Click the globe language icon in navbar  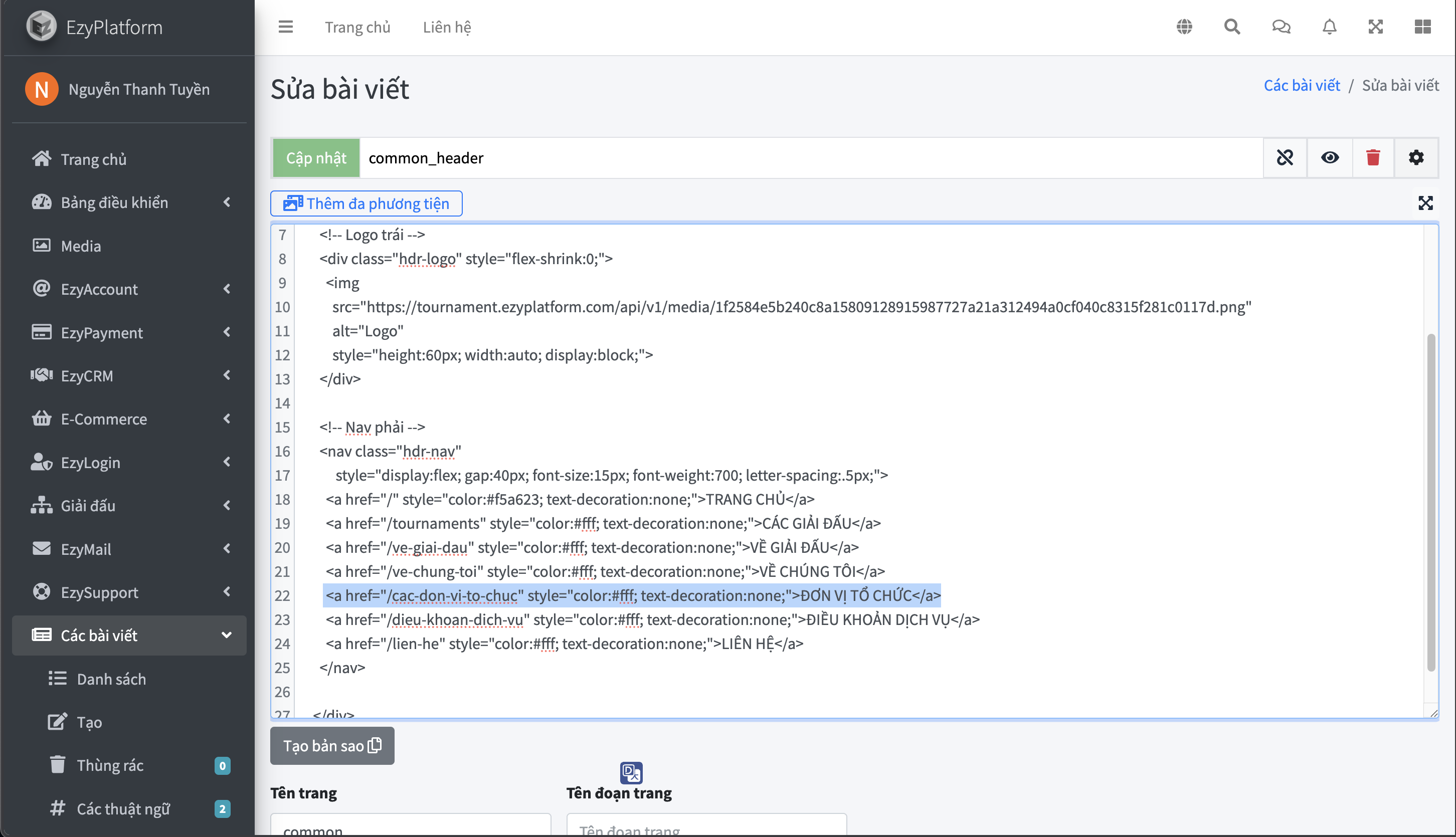[x=1184, y=27]
